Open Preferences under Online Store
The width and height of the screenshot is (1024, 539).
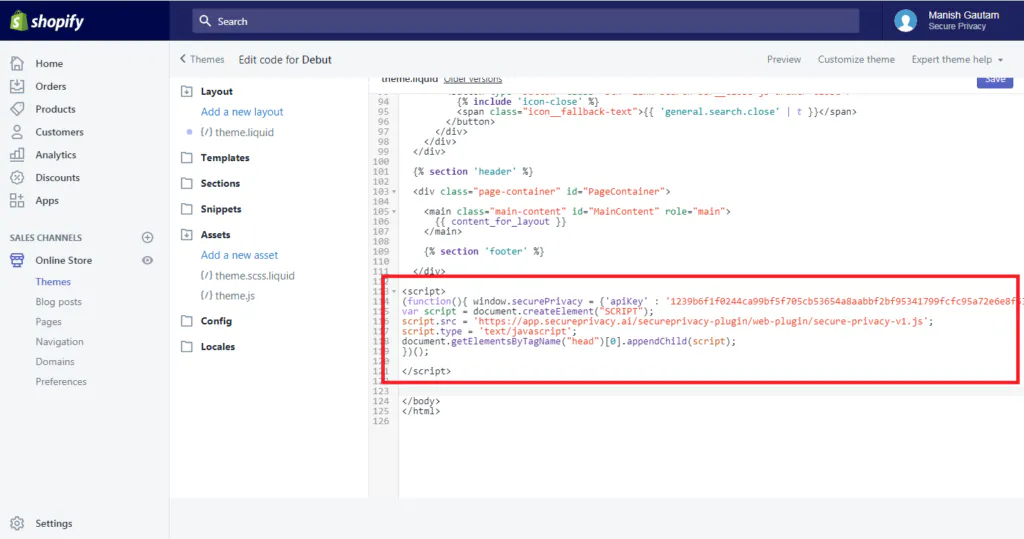(61, 382)
